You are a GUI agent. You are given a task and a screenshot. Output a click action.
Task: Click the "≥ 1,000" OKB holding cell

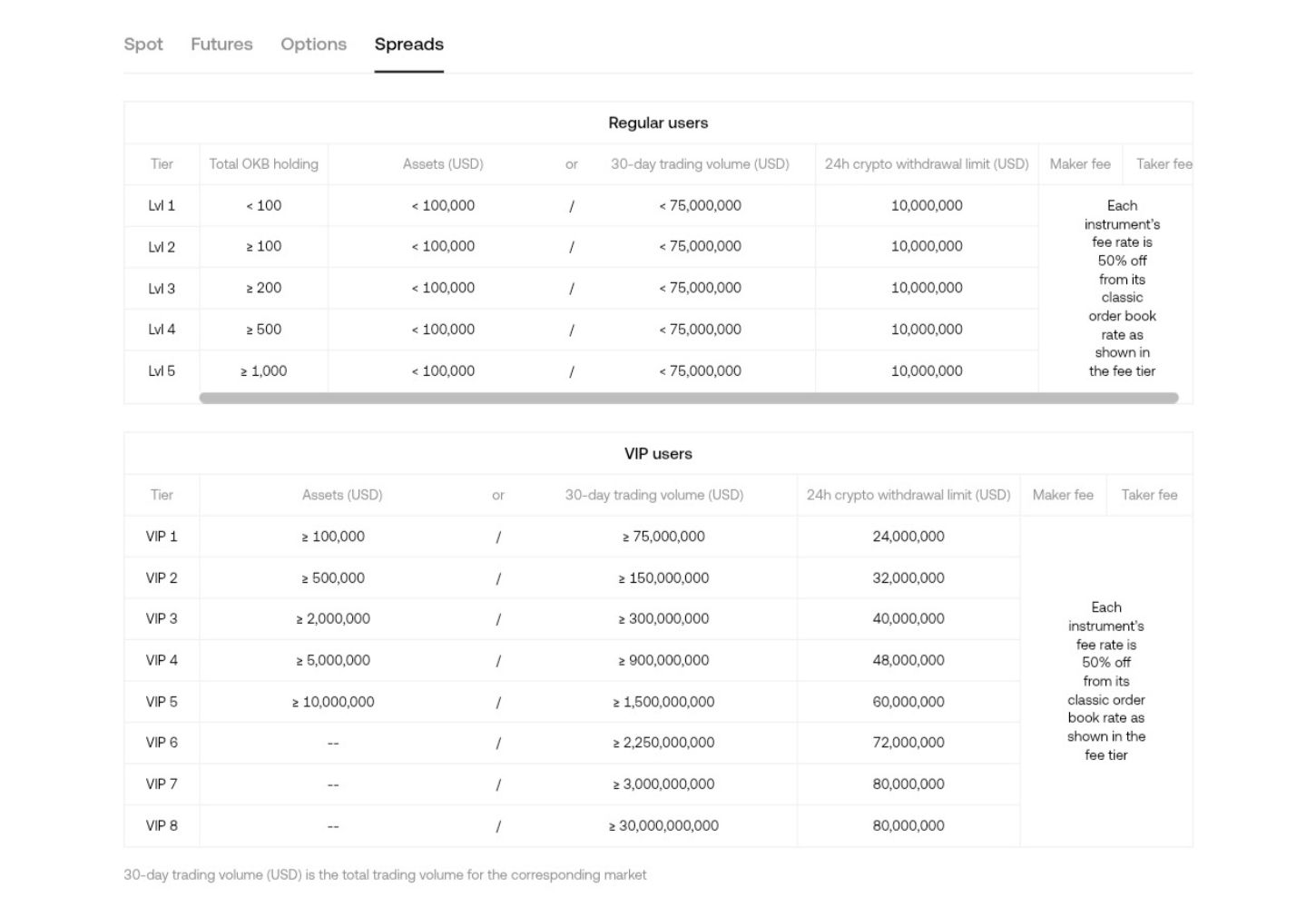pyautogui.click(x=263, y=371)
